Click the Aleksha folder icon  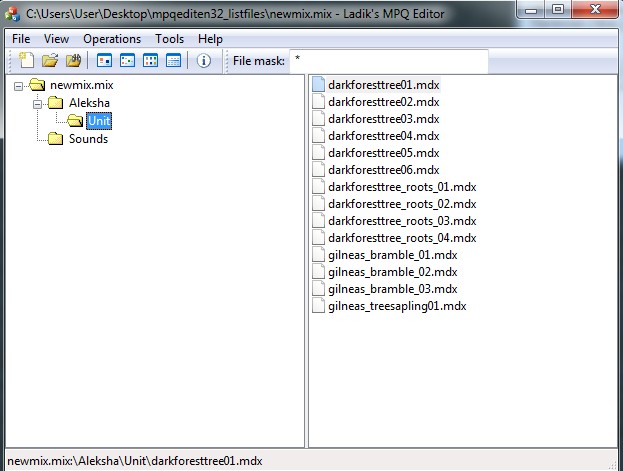click(x=56, y=103)
